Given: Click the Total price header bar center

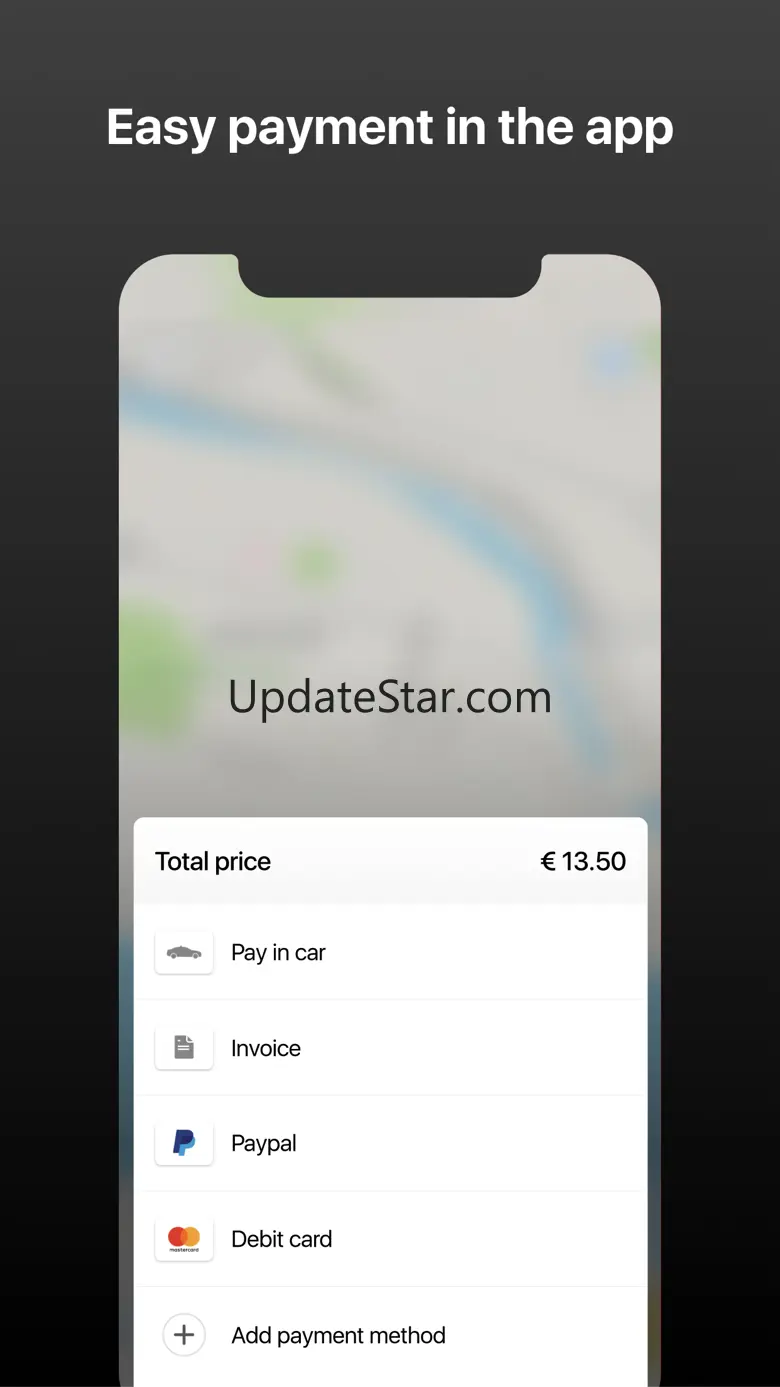Looking at the screenshot, I should coord(391,861).
